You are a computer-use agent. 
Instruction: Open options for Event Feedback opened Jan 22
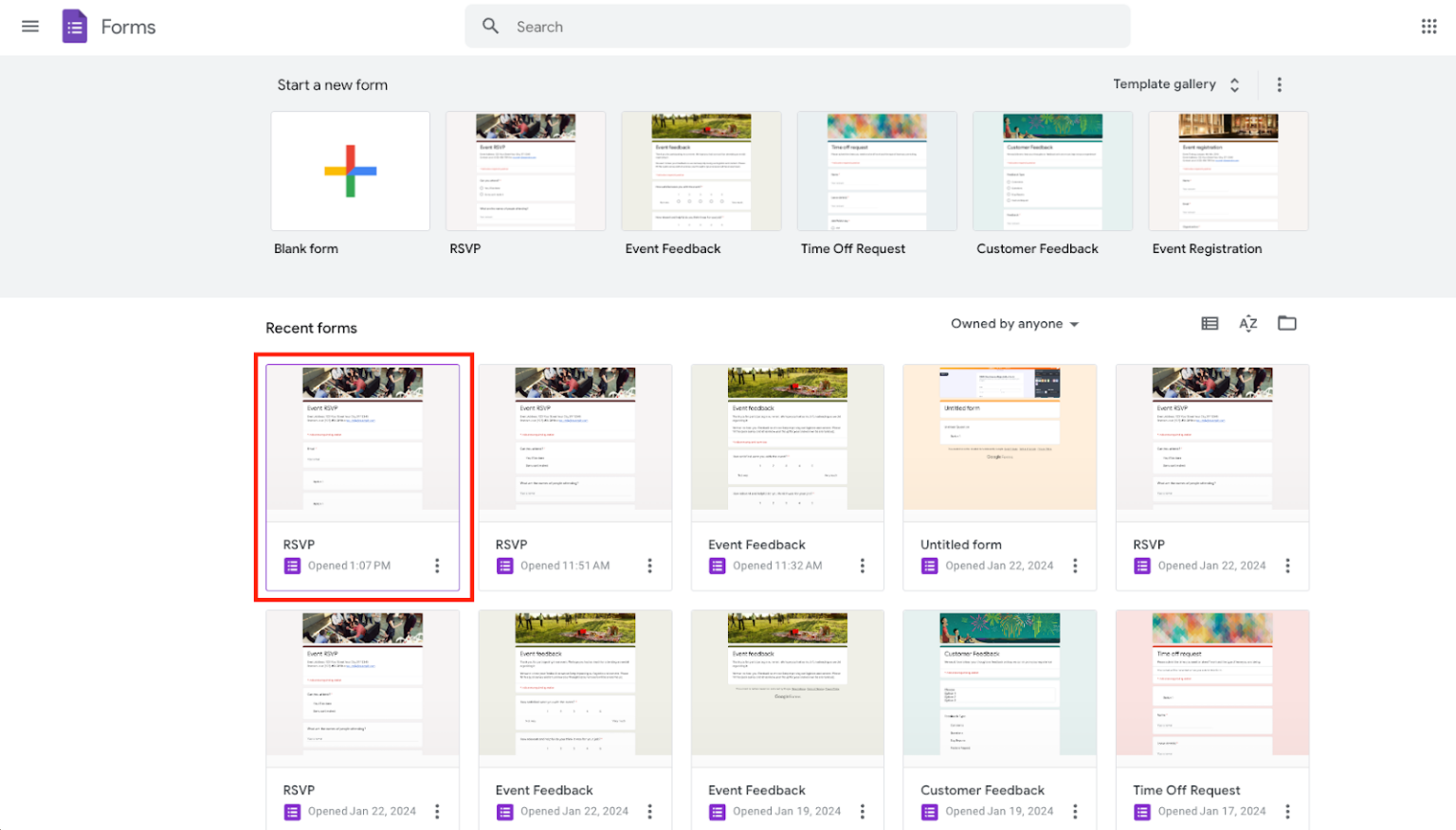(x=649, y=811)
